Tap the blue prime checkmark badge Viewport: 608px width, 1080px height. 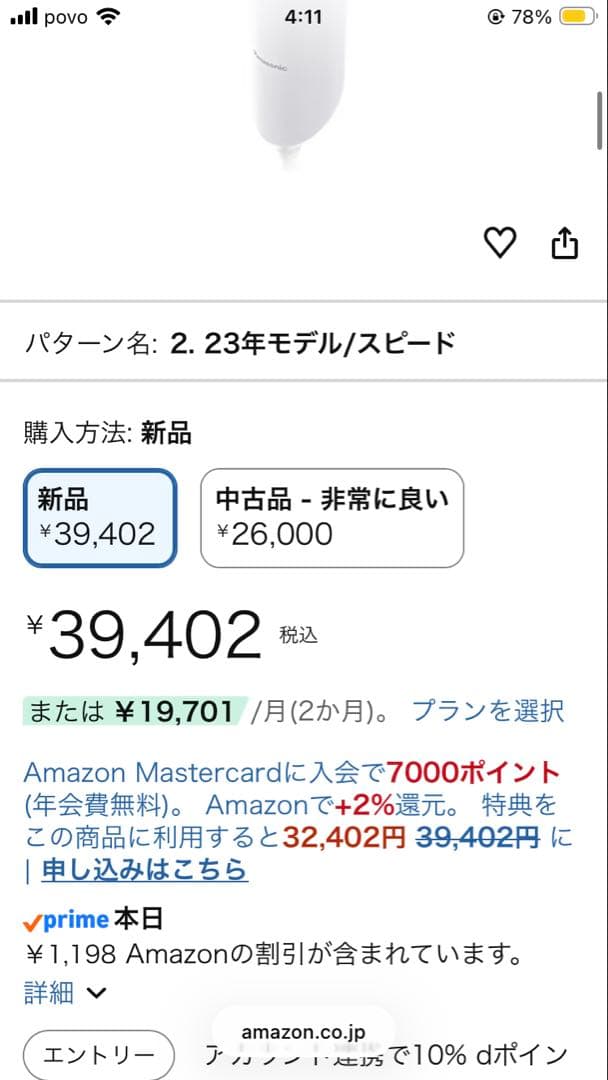64,919
